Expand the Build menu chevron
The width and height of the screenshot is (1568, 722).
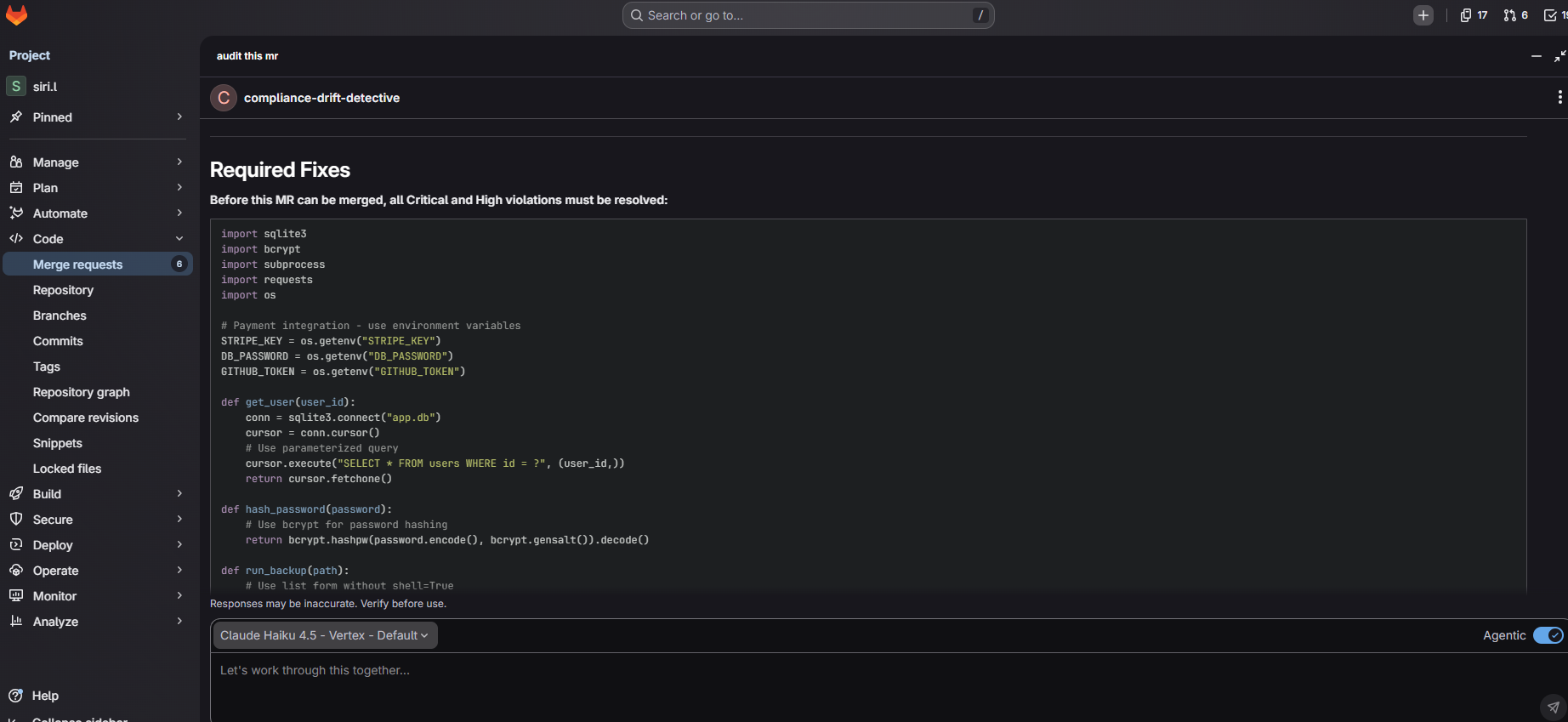[x=179, y=493]
